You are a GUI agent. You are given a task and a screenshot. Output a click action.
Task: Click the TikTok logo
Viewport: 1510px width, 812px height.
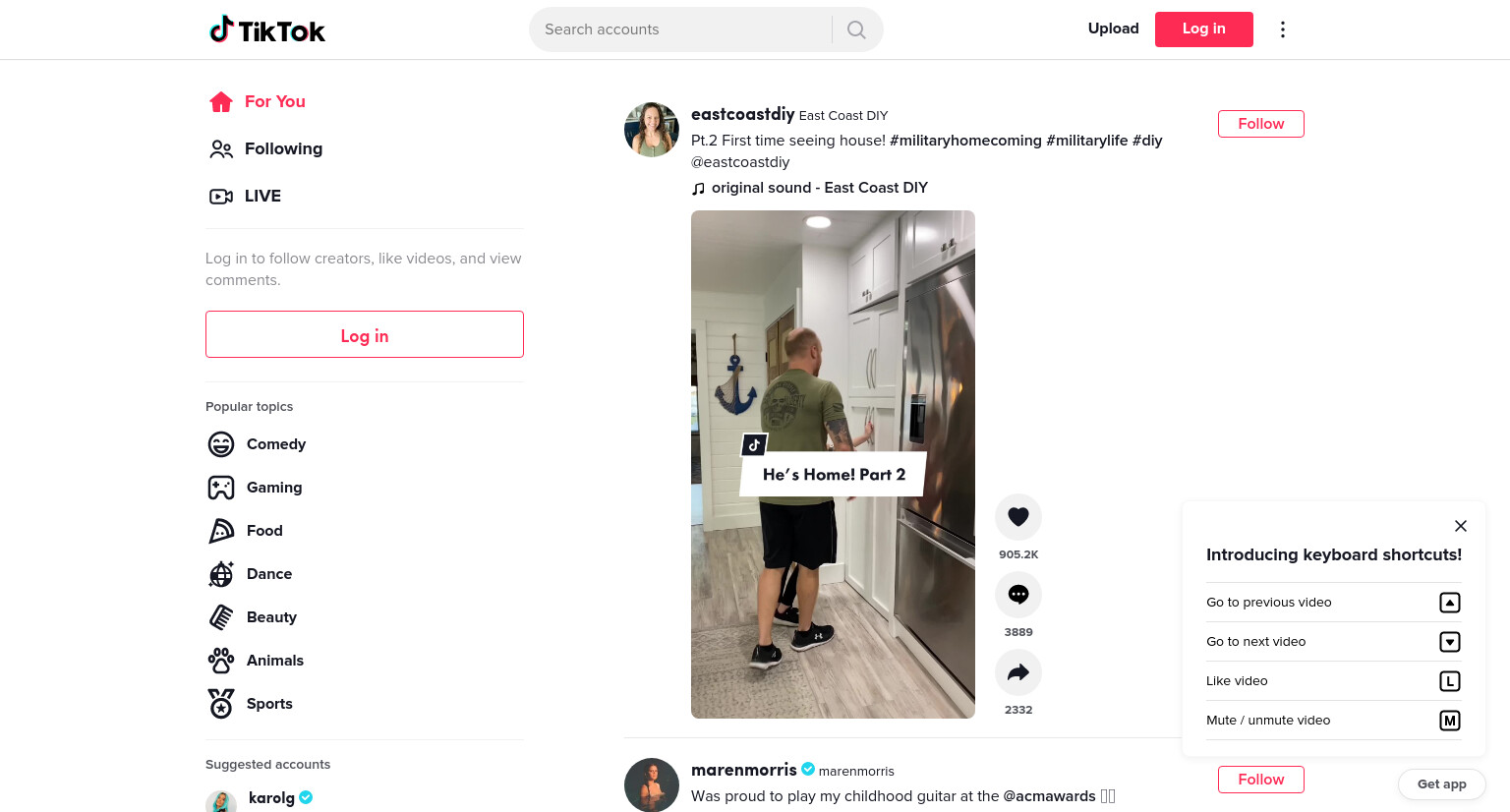pyautogui.click(x=267, y=29)
